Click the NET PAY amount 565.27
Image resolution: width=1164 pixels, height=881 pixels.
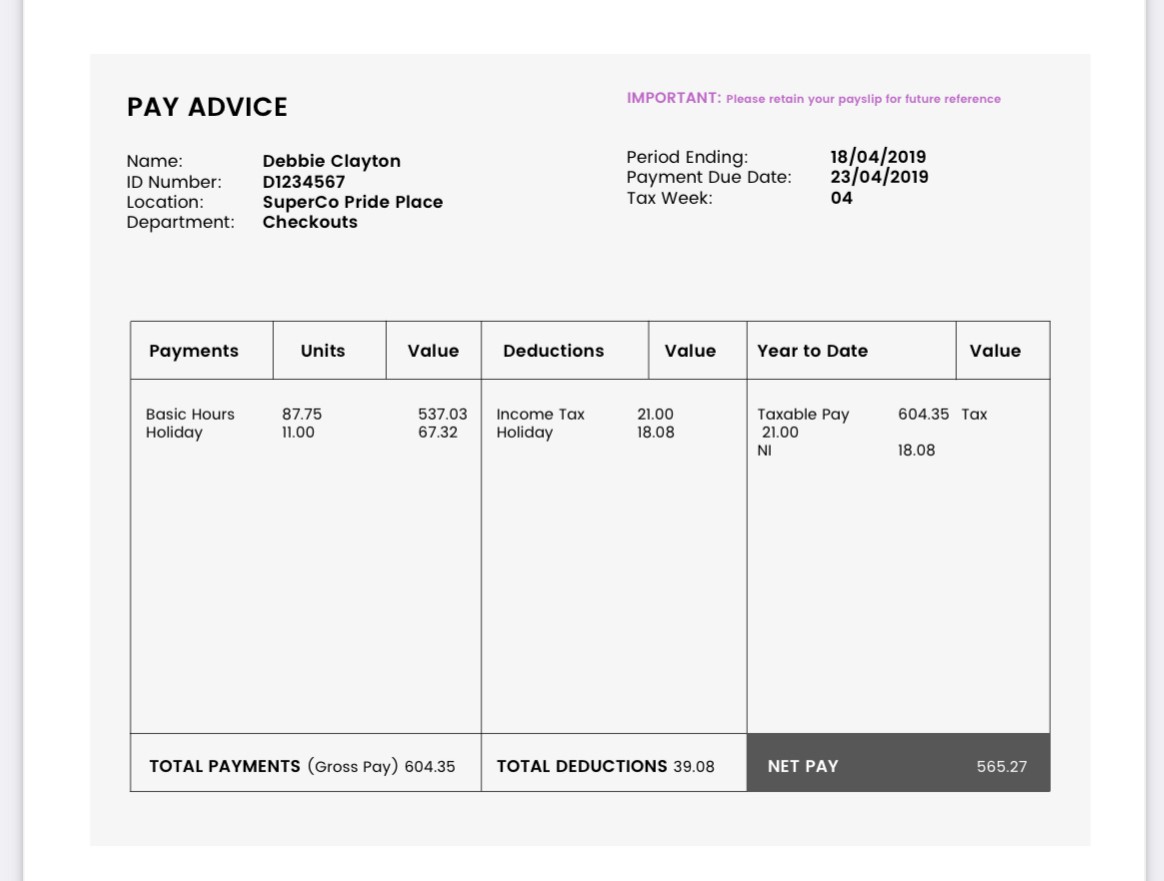click(x=1001, y=767)
